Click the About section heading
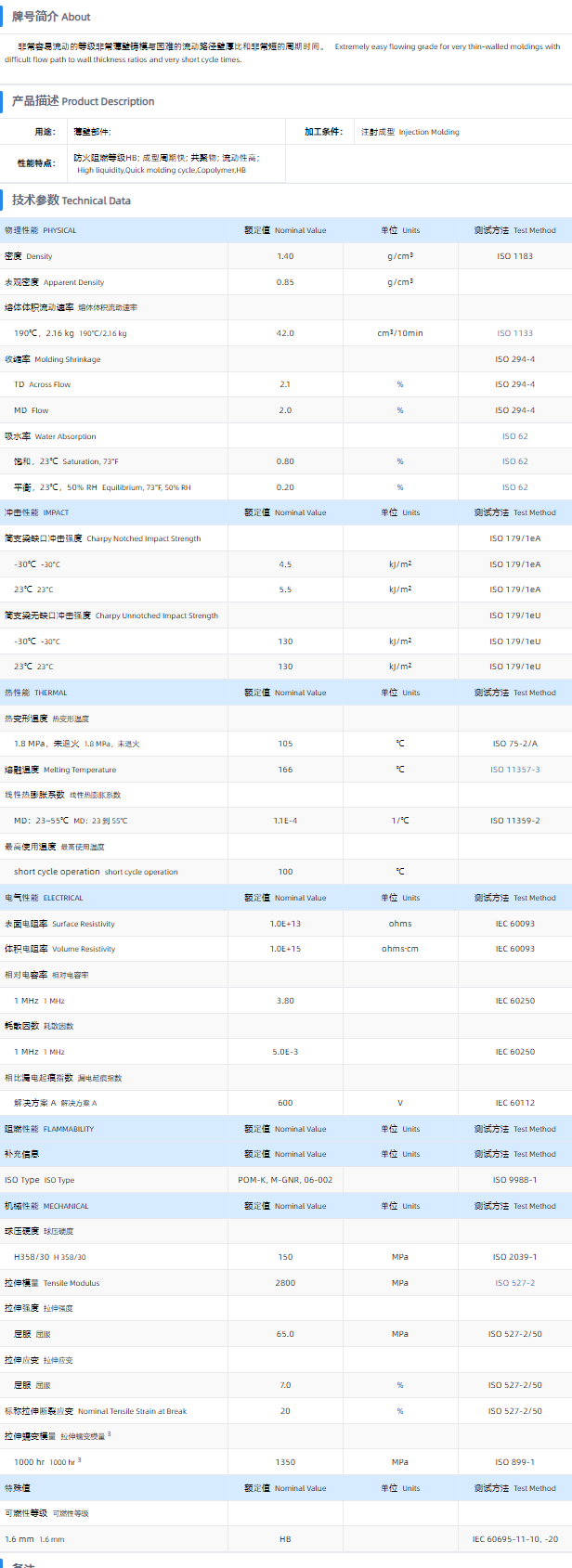This screenshot has height=1568, width=572. (51, 17)
